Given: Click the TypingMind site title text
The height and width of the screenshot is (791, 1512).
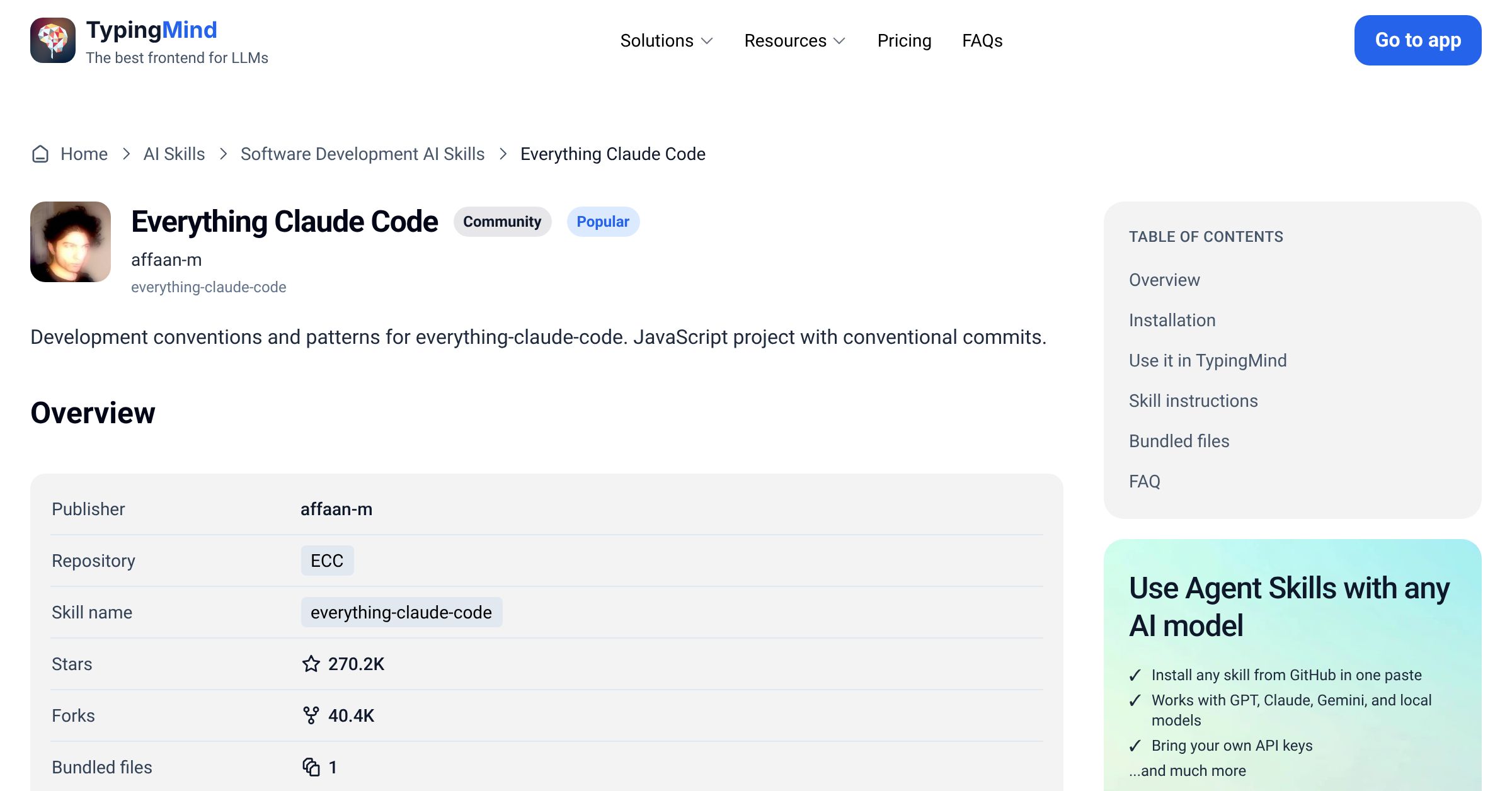Looking at the screenshot, I should coord(151,30).
